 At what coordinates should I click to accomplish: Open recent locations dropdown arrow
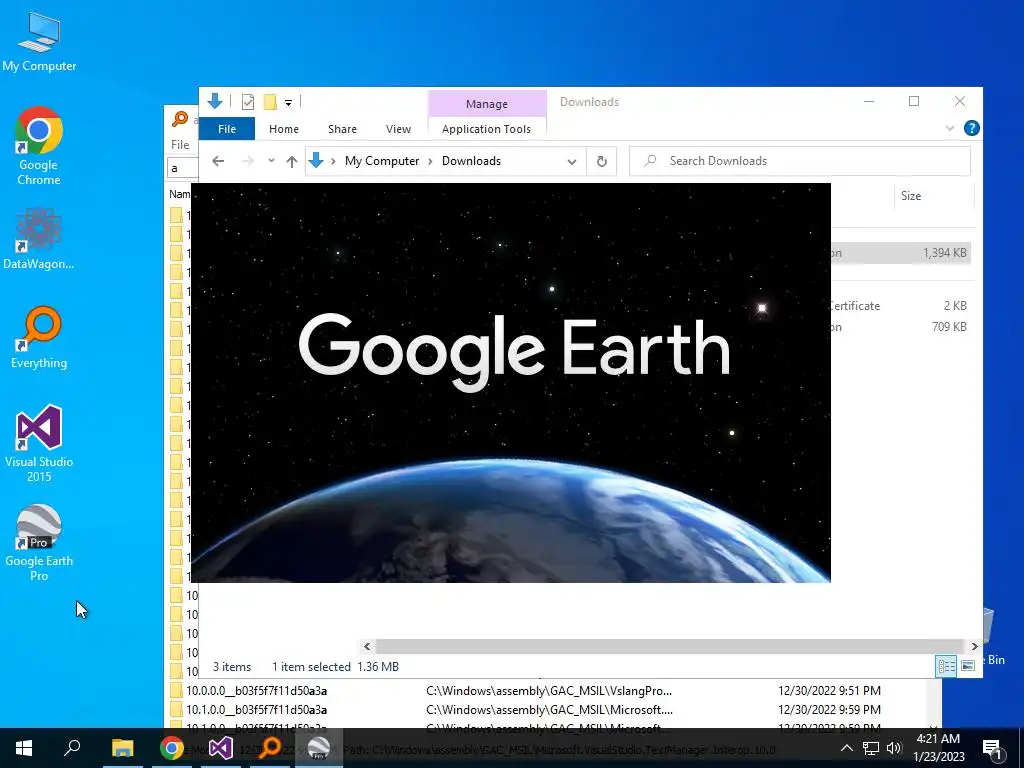(x=271, y=161)
